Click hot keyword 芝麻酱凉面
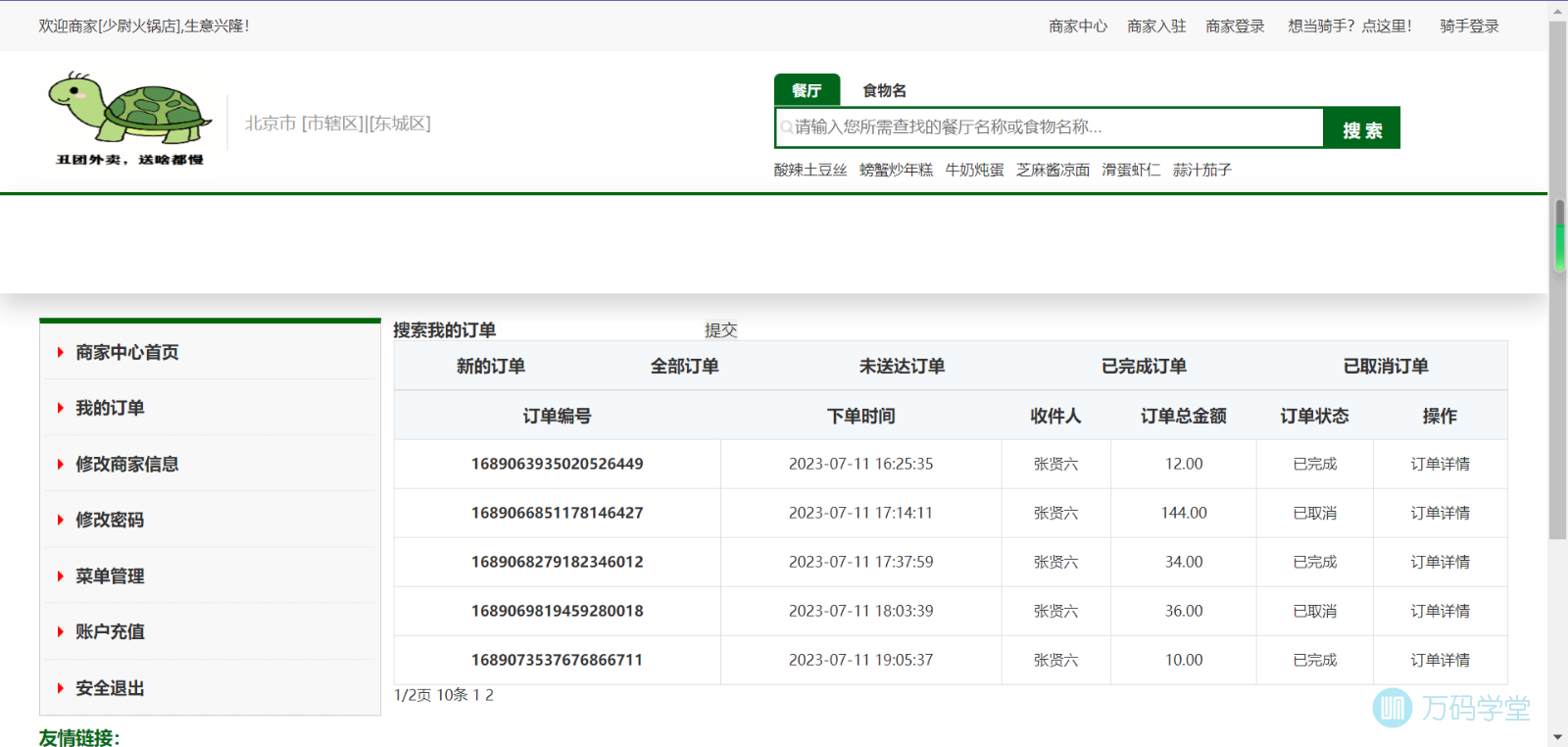This screenshot has width=1568, height=747. pos(1053,170)
